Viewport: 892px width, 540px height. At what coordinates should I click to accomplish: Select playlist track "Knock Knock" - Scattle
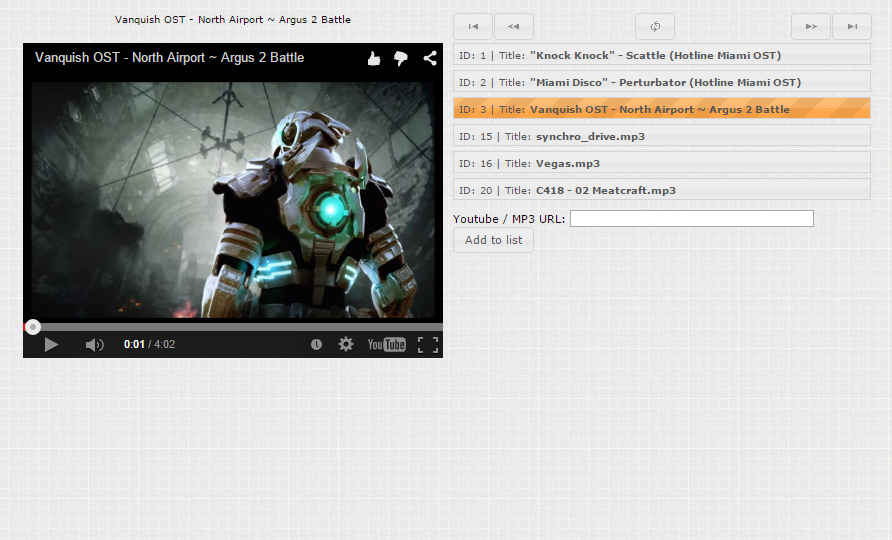(x=662, y=55)
